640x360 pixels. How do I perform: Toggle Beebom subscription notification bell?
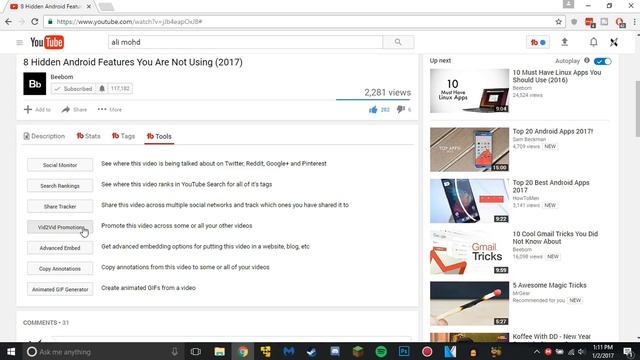point(102,88)
